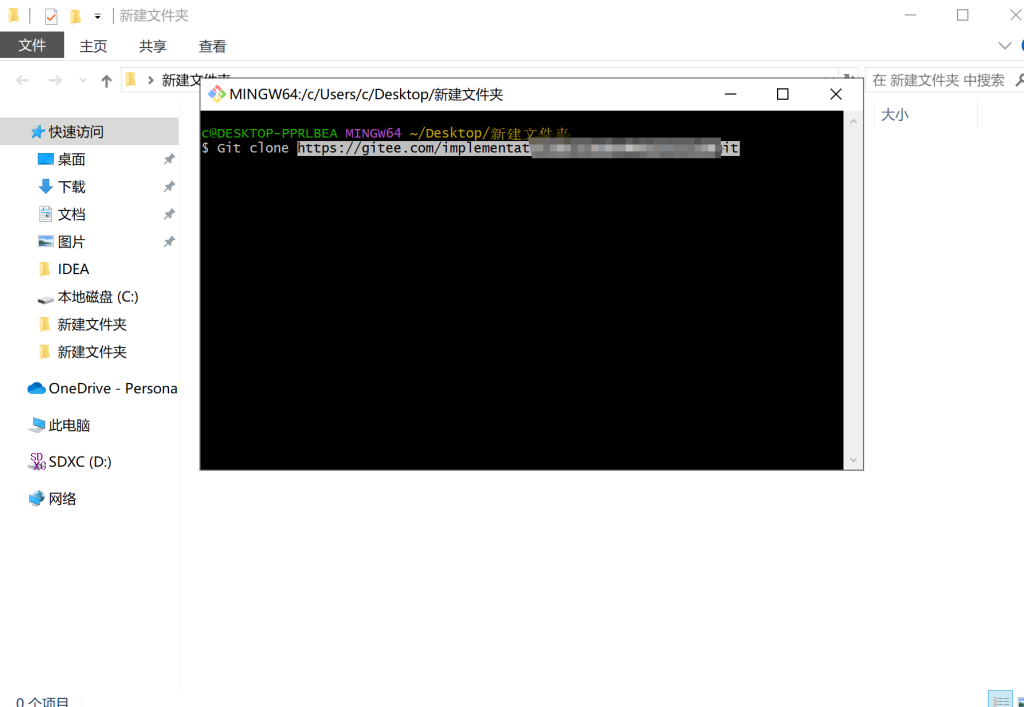Click the Properties checkmark icon in quick access toolbar
Viewport: 1024px width, 707px height.
point(51,16)
